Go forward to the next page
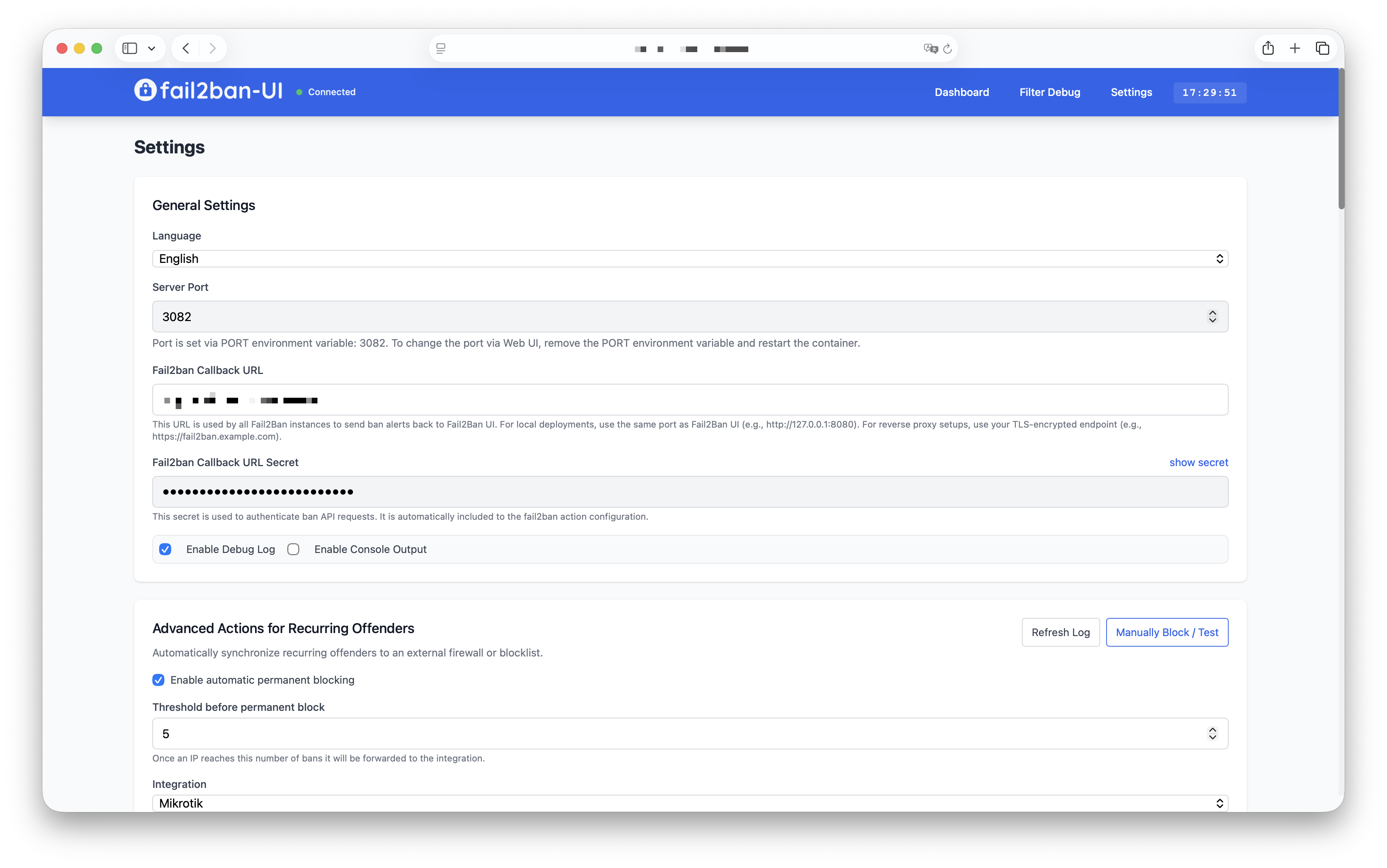Viewport: 1387px width, 868px height. click(x=212, y=48)
